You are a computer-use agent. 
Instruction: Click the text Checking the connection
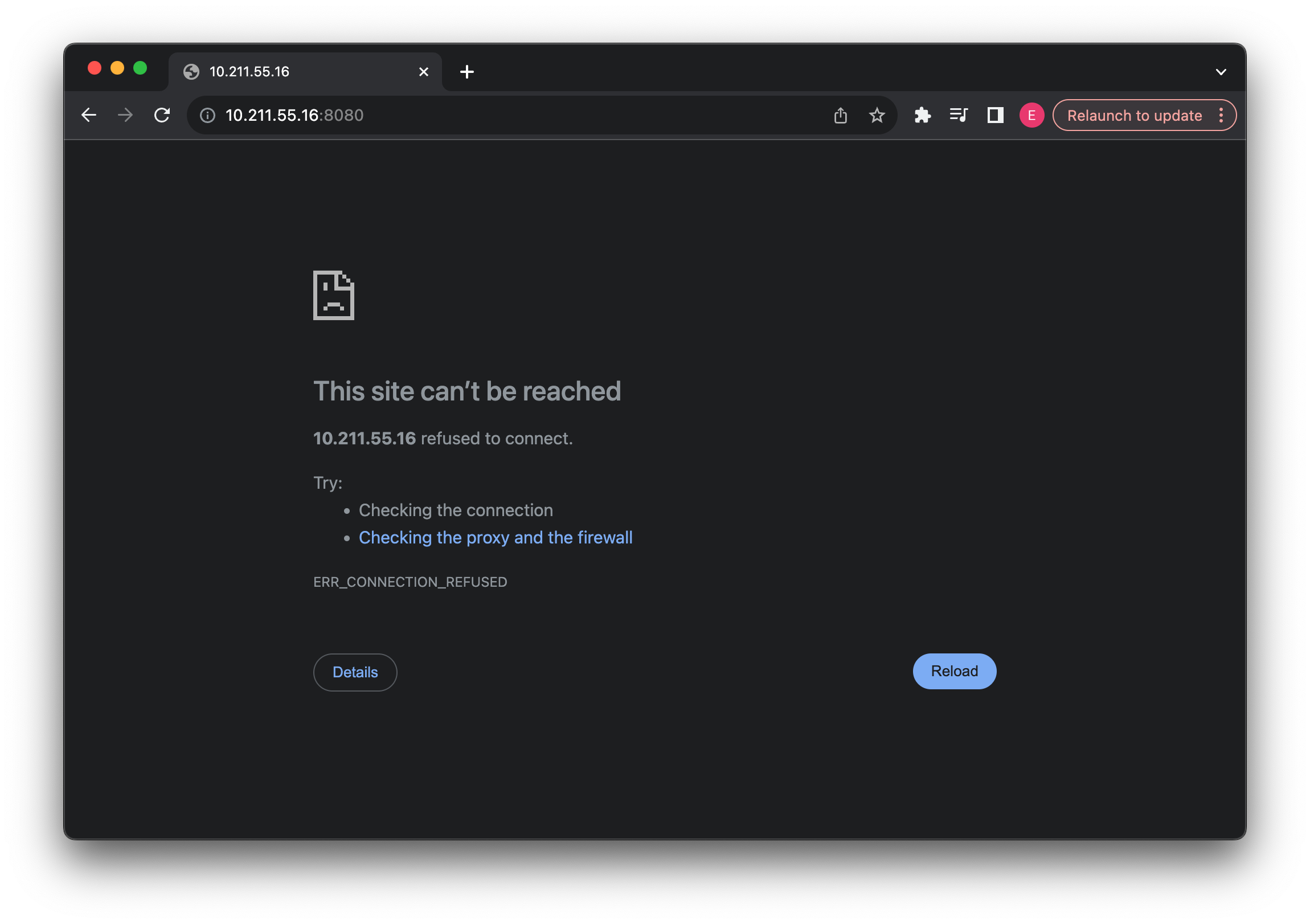[x=455, y=510]
